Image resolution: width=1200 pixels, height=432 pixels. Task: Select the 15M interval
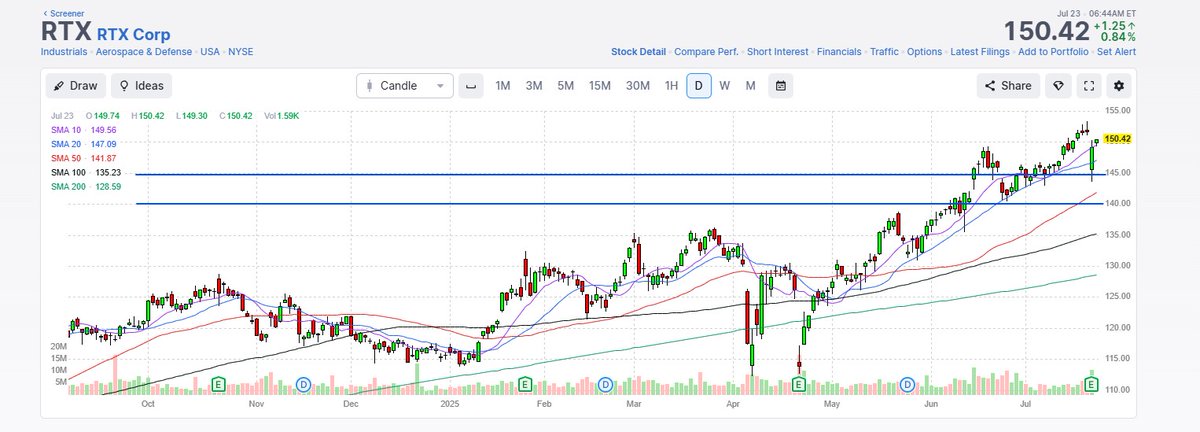(x=600, y=86)
